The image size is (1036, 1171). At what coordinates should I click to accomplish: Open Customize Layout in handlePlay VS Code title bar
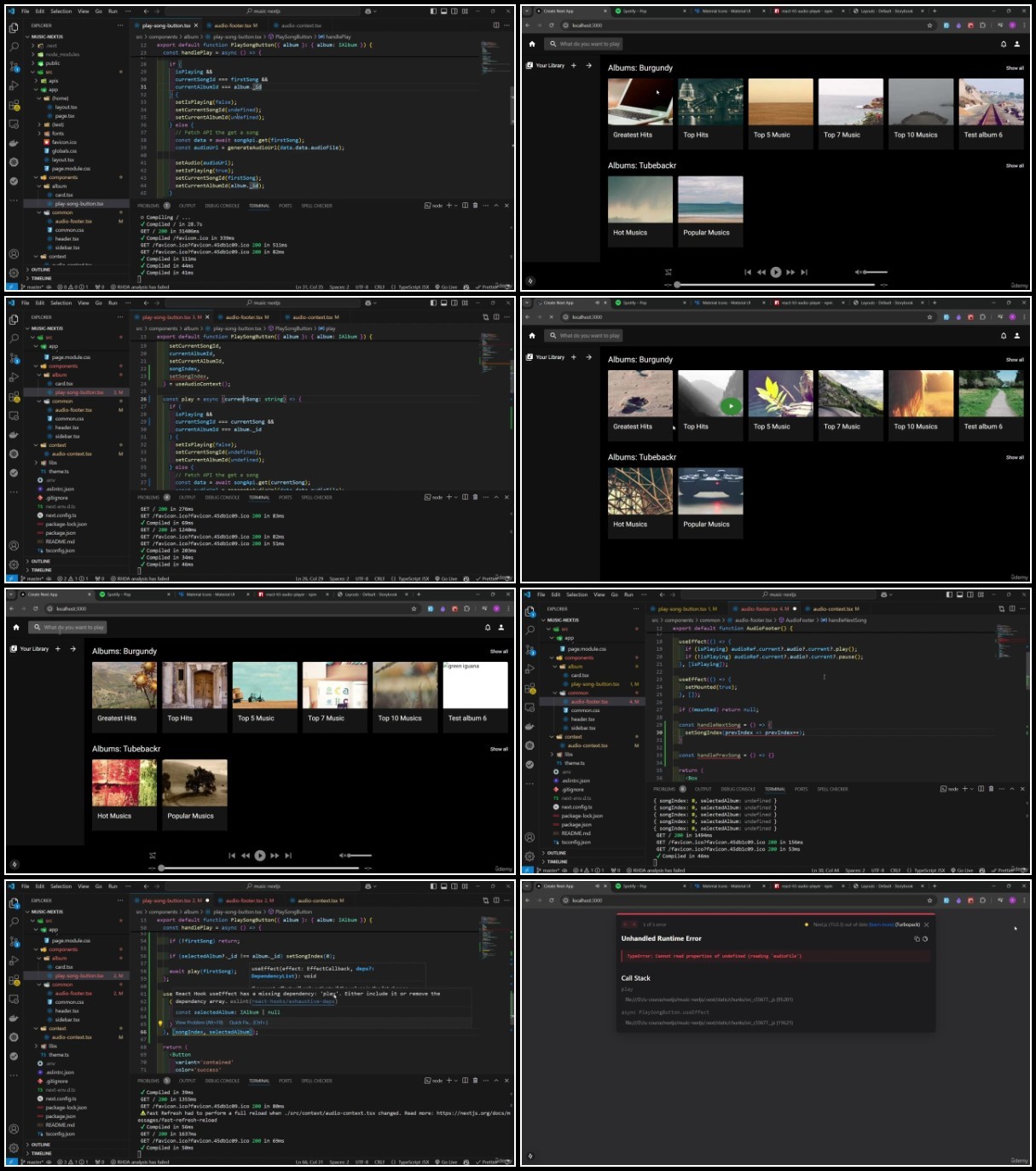pyautogui.click(x=465, y=12)
